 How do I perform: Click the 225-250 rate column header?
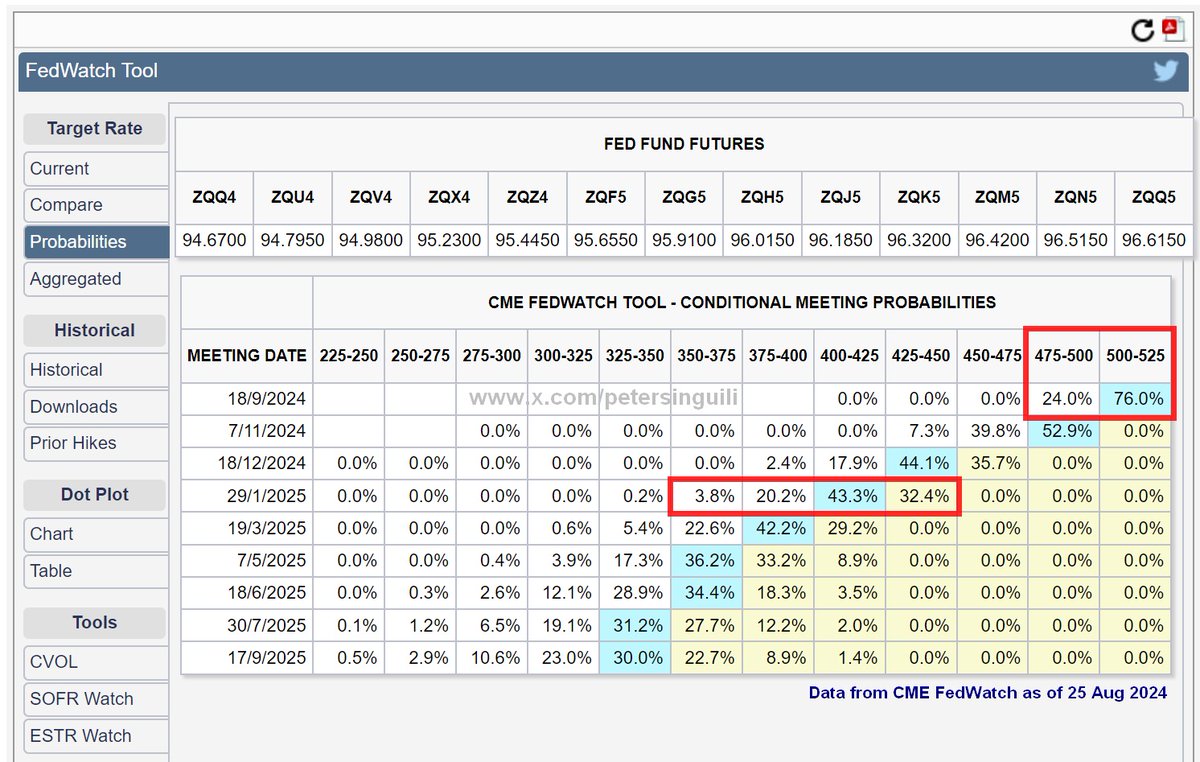(349, 355)
